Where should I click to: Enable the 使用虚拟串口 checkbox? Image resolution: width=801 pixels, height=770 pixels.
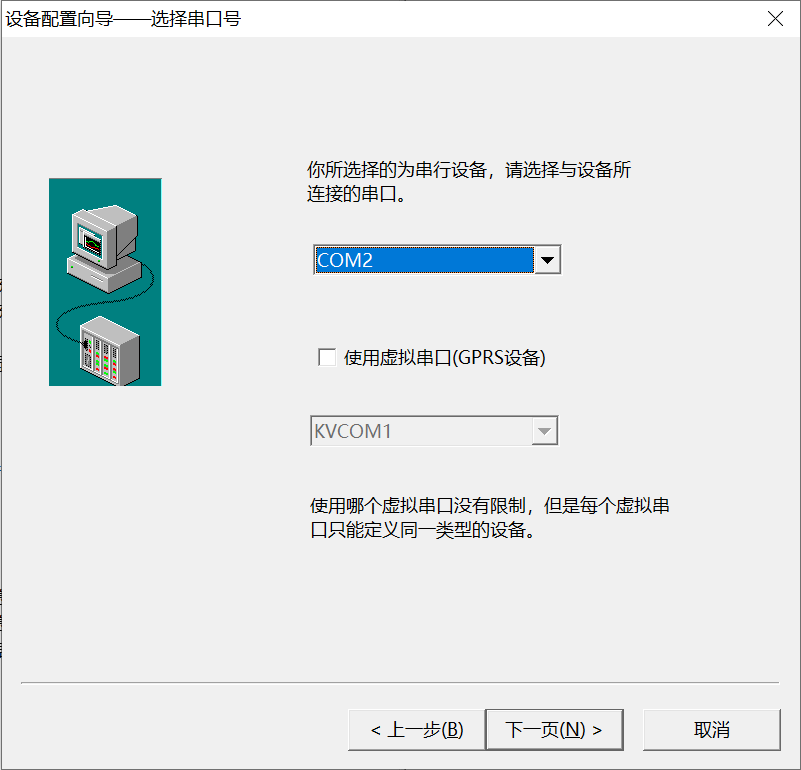(x=326, y=358)
